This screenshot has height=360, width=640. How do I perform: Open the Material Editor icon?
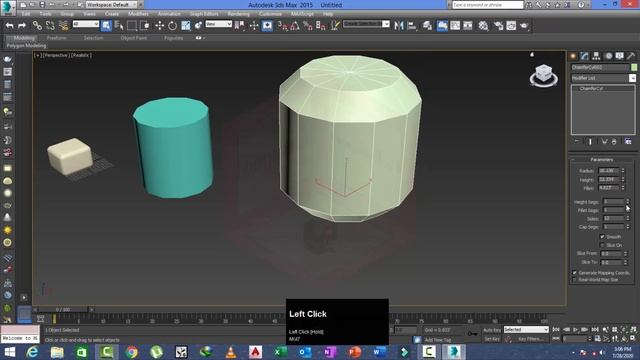pyautogui.click(x=483, y=26)
